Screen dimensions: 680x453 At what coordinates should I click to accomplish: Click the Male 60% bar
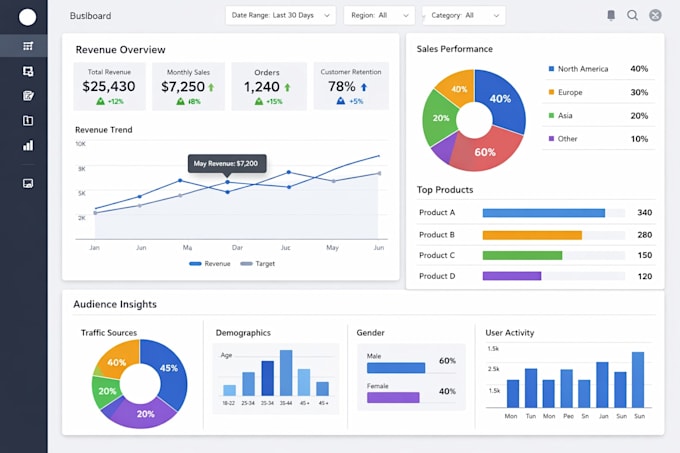coord(396,368)
